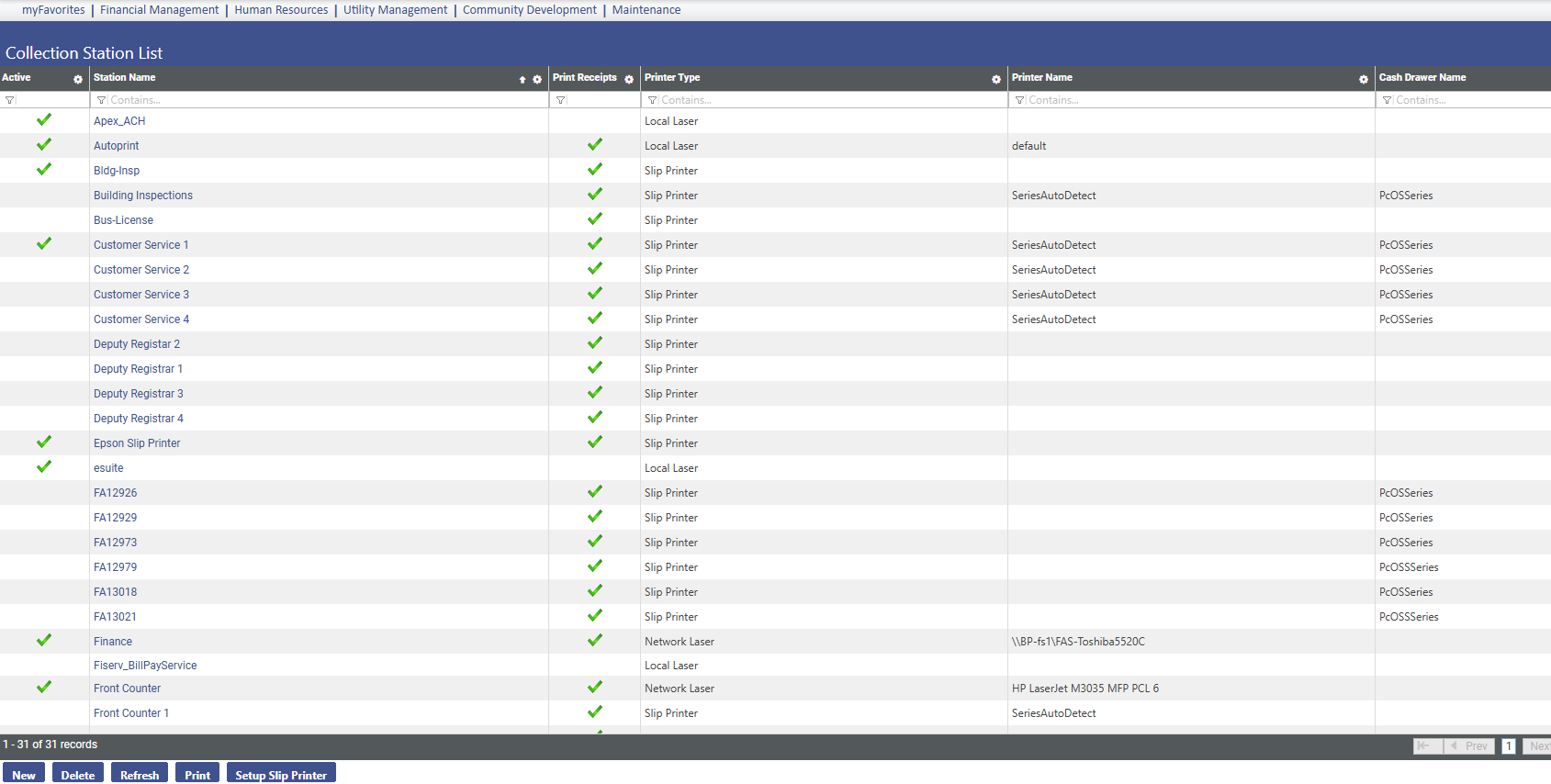Click the Delete button
The image size is (1551, 784).
point(78,774)
